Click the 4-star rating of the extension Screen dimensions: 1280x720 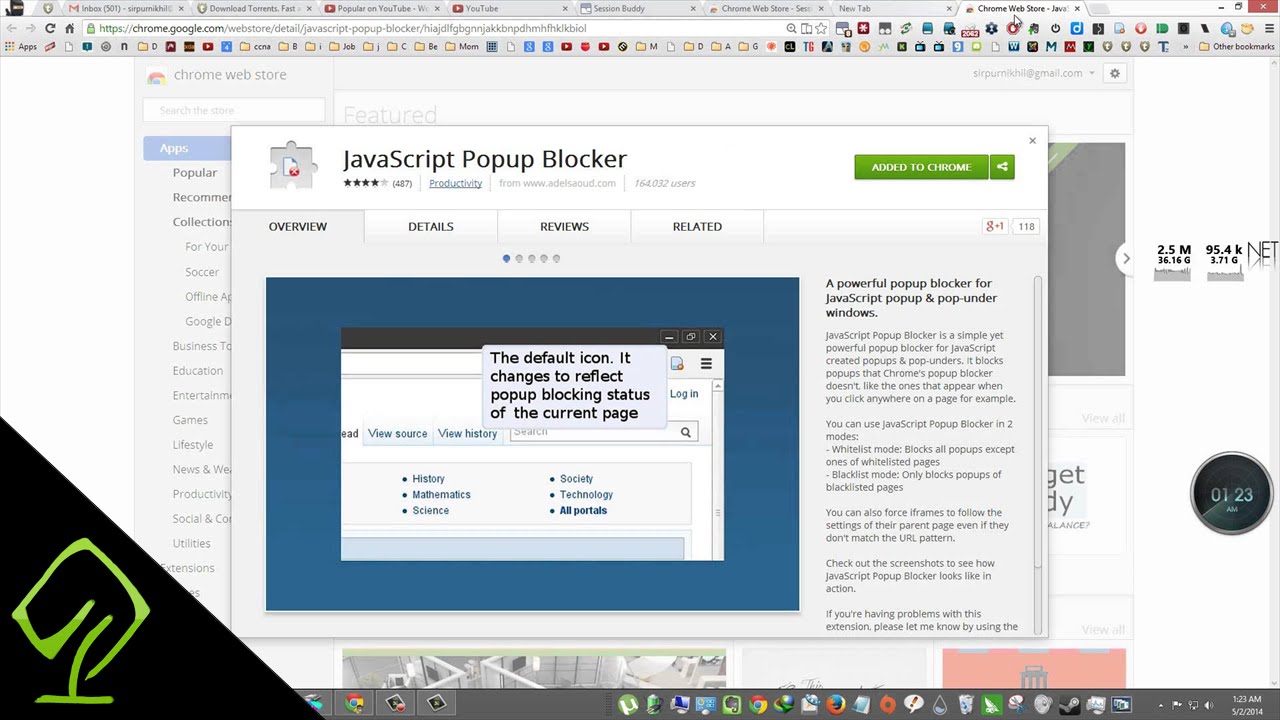click(366, 183)
